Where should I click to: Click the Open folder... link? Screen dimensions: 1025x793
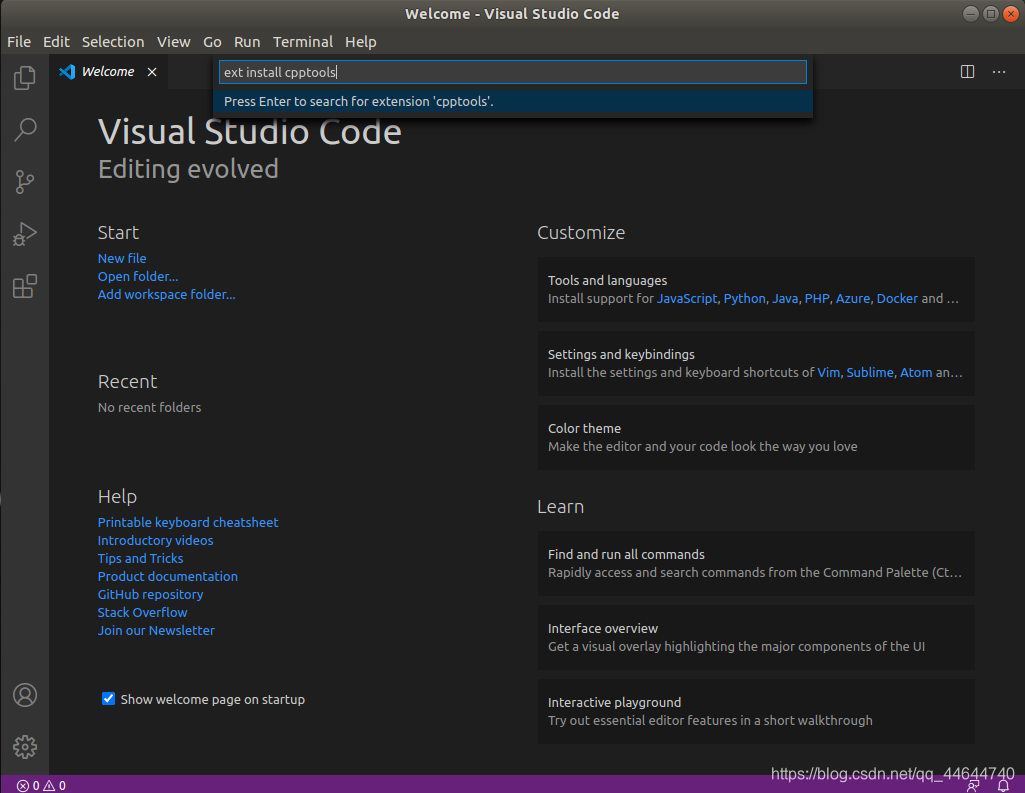(x=138, y=276)
